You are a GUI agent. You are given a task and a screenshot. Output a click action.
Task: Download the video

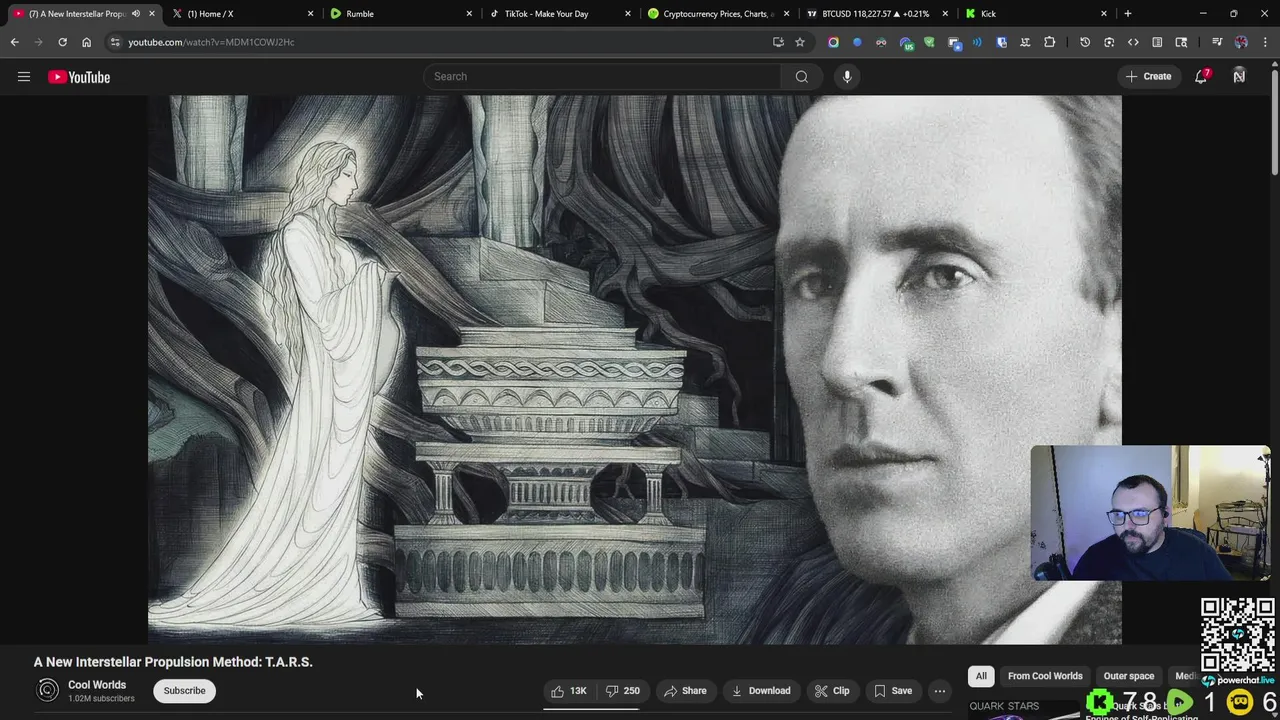click(x=761, y=691)
